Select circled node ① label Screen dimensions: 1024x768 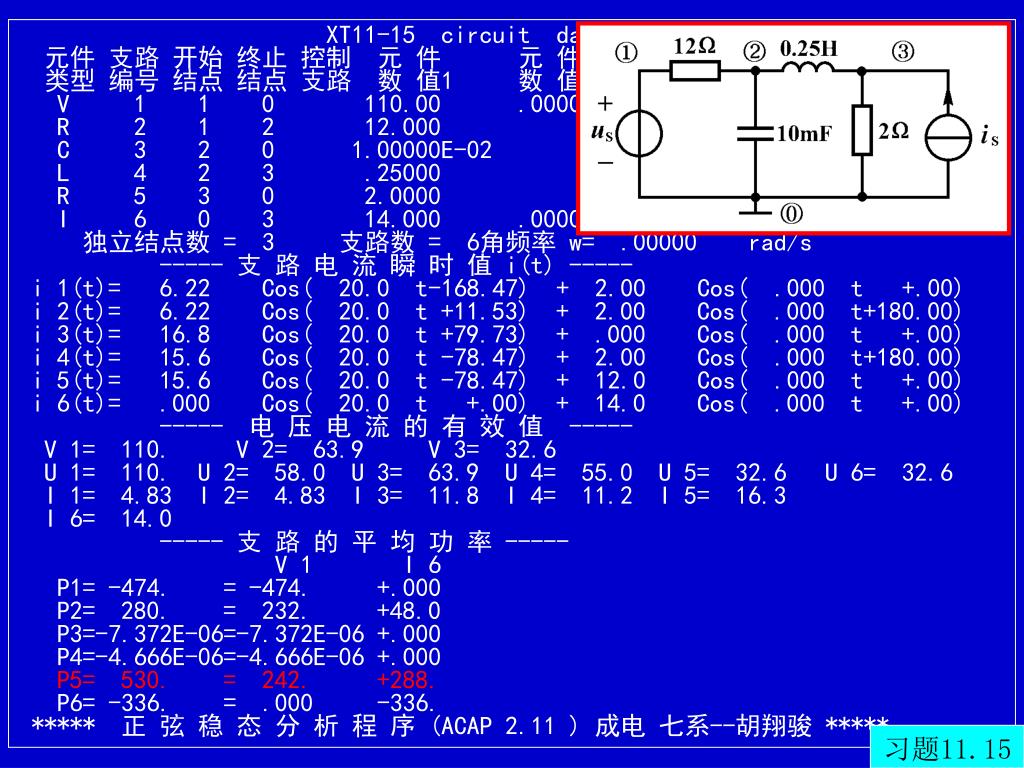pyautogui.click(x=625, y=53)
